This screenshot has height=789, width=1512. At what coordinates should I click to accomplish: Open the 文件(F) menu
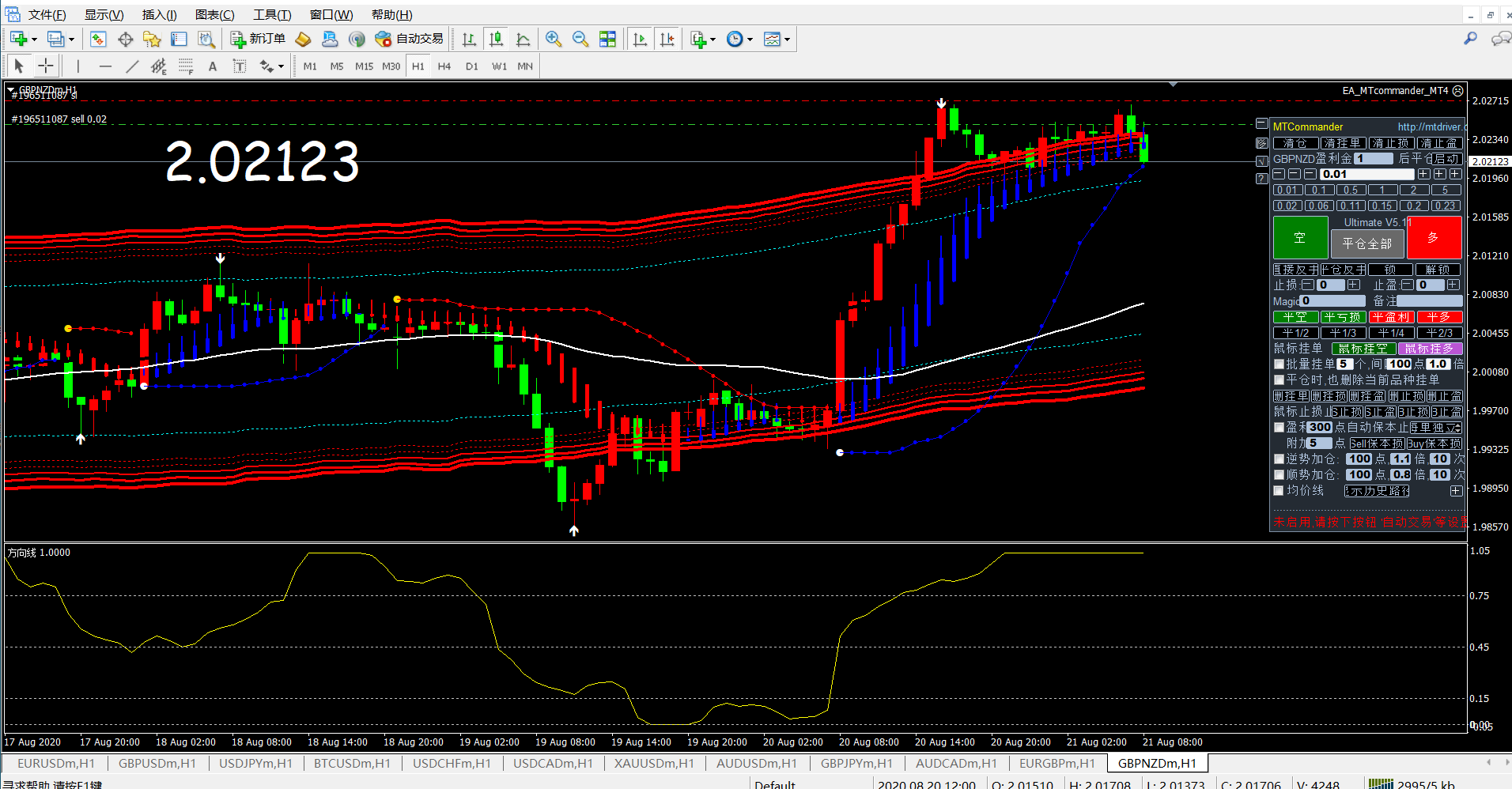click(47, 14)
